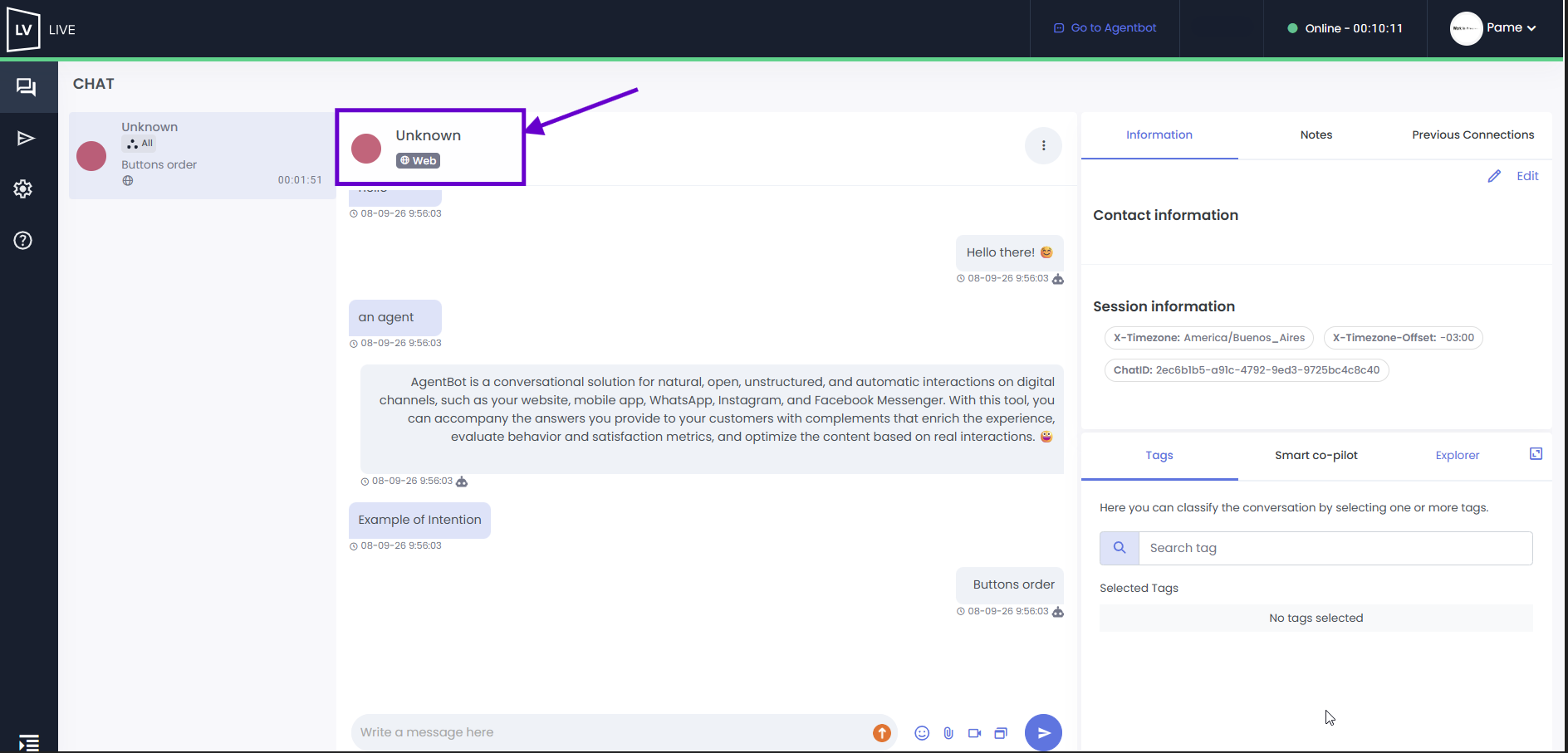The height and width of the screenshot is (753, 1568).
Task: Open the Previous Connections tab
Action: point(1473,134)
